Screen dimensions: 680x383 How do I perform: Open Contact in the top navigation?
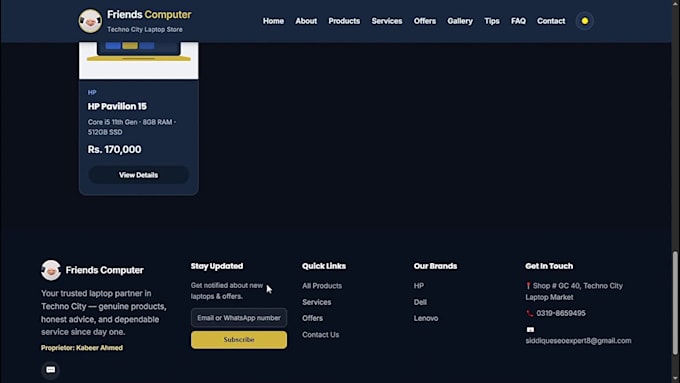point(551,21)
